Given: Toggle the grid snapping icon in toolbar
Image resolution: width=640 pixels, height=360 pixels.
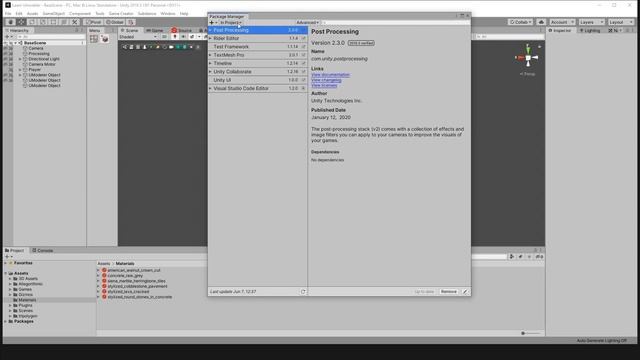Looking at the screenshot, I should click(131, 22).
